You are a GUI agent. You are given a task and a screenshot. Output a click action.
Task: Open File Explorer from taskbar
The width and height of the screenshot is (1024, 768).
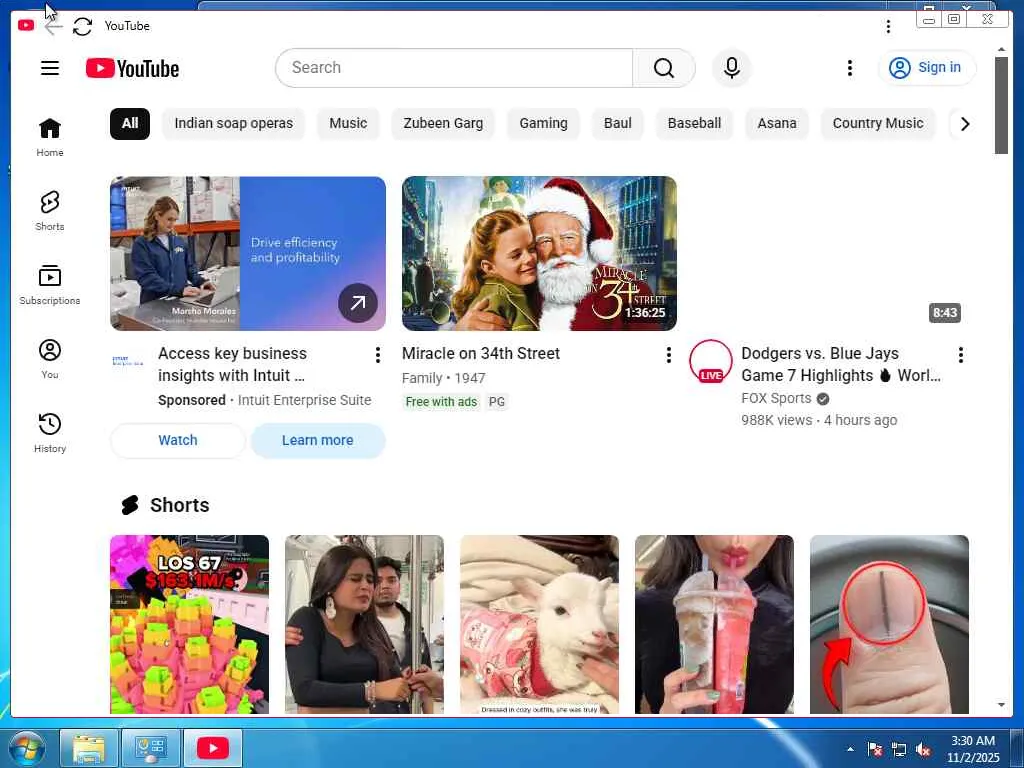click(x=89, y=748)
